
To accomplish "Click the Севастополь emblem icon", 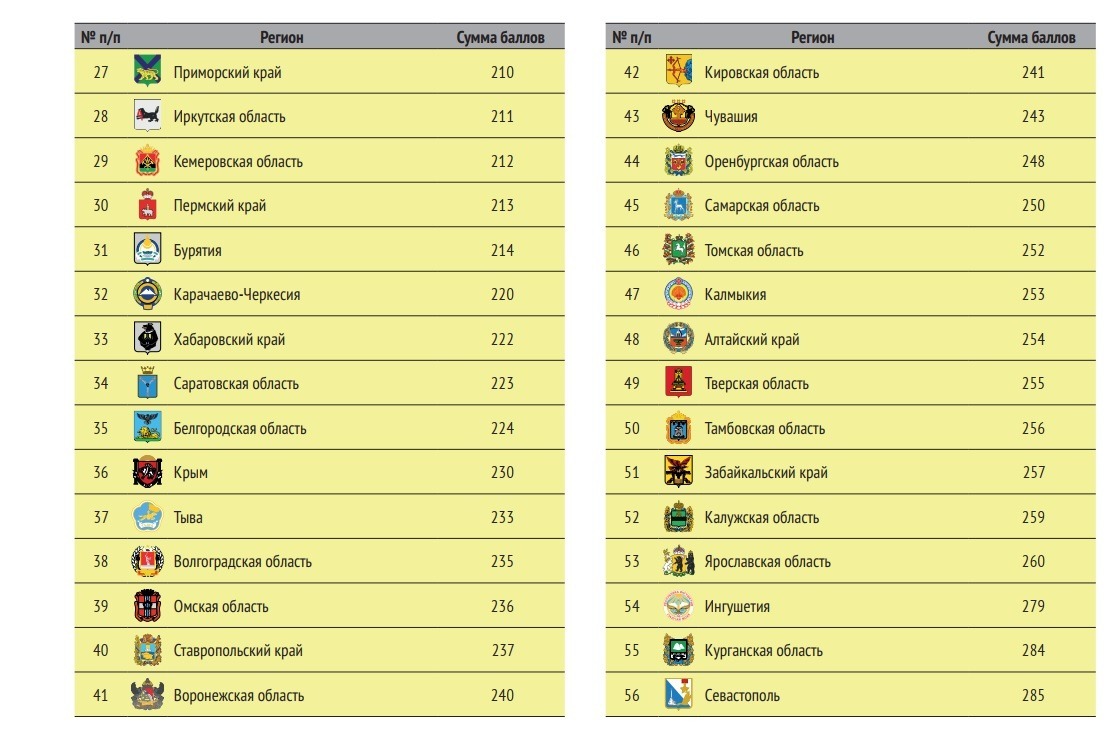I will coord(678,695).
